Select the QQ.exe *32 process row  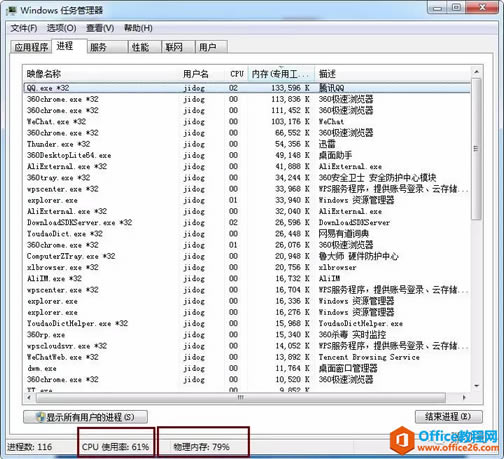(247, 88)
